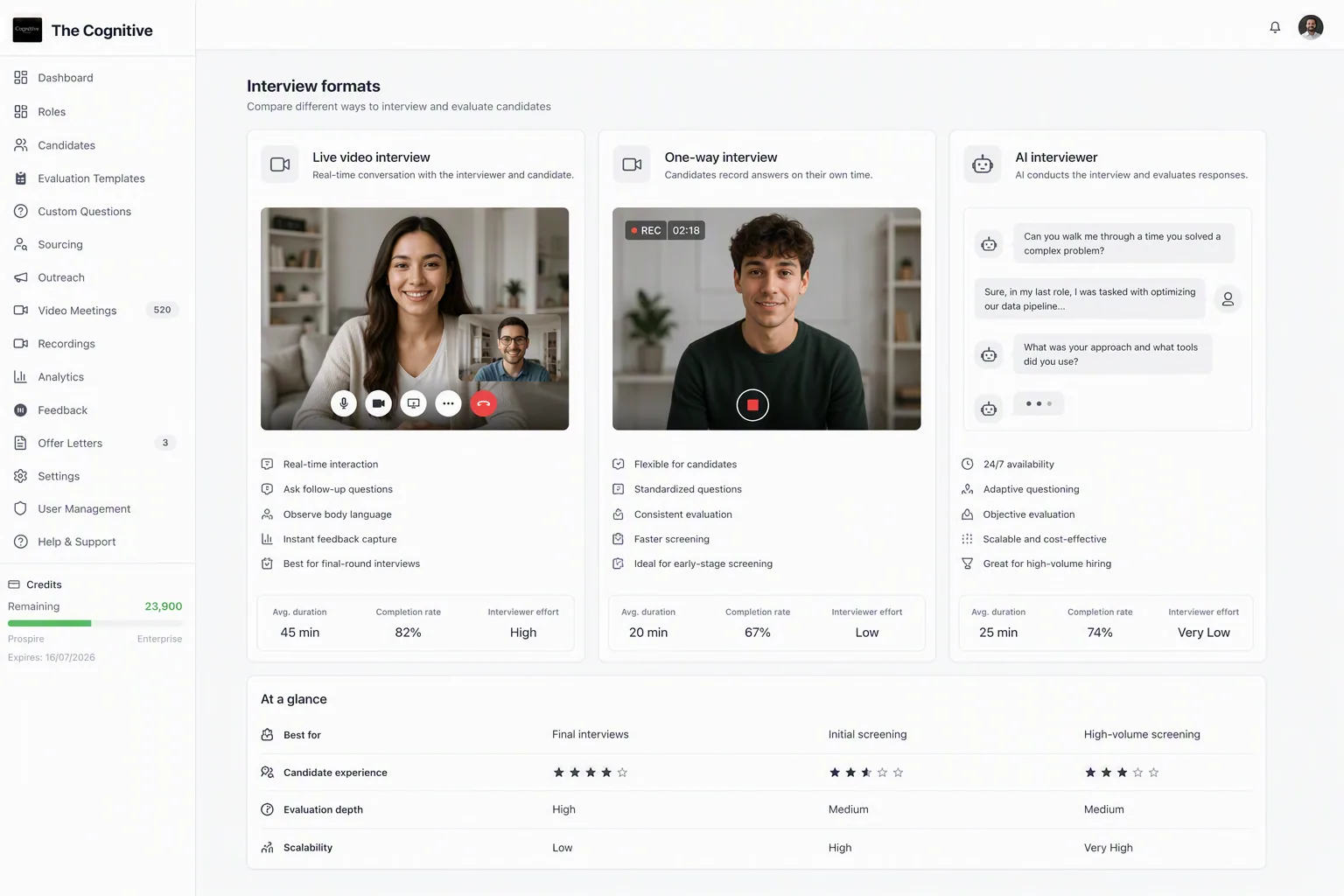Click the '23,900' credits value

164,606
